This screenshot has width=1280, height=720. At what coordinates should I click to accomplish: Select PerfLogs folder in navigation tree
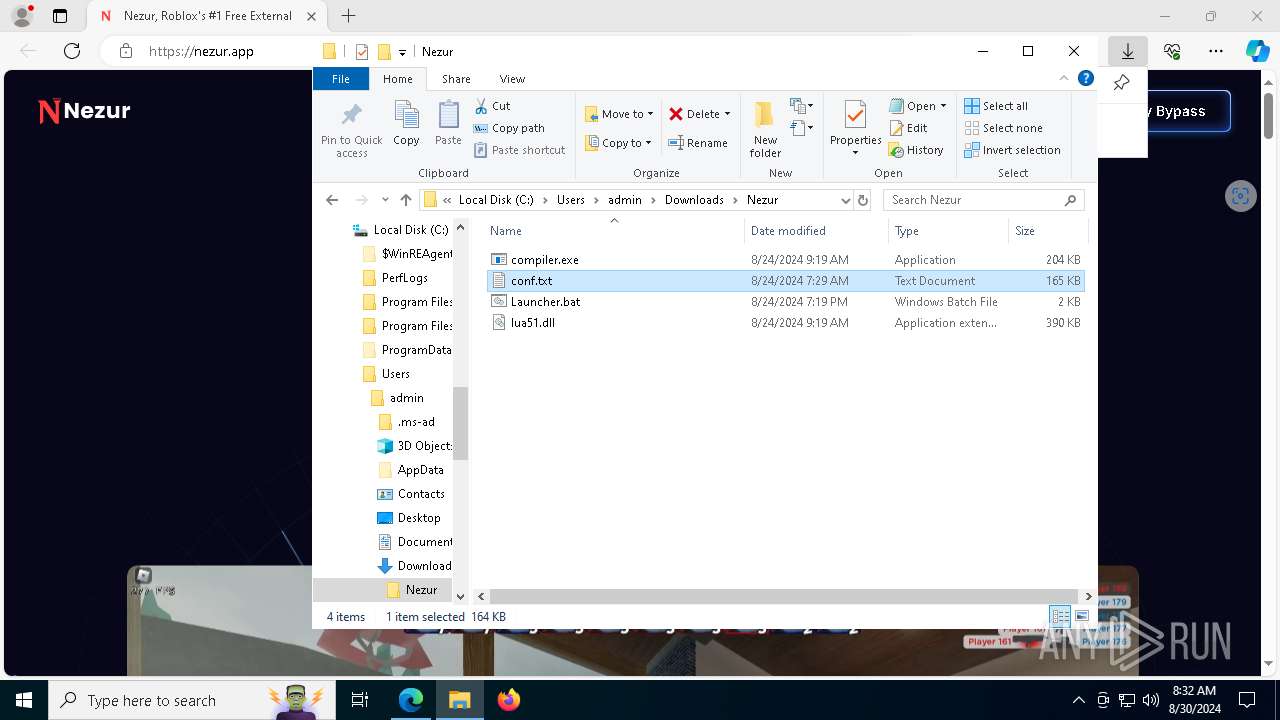point(405,278)
